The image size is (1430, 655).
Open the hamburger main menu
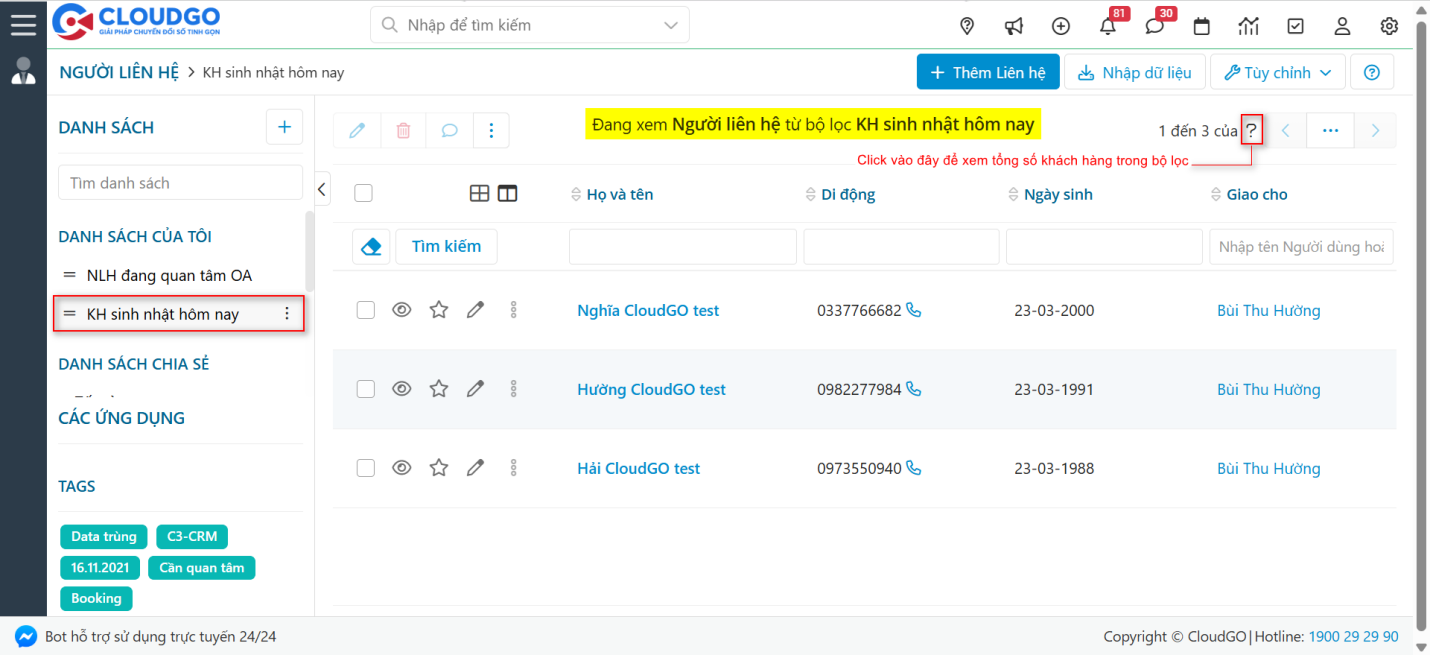(23, 24)
